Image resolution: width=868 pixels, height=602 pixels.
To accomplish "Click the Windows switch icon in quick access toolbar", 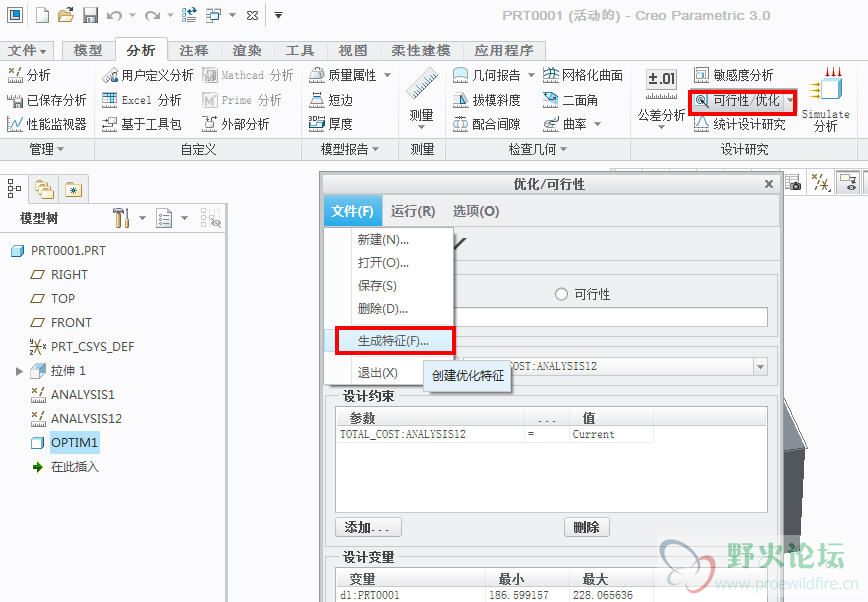I will (x=213, y=15).
